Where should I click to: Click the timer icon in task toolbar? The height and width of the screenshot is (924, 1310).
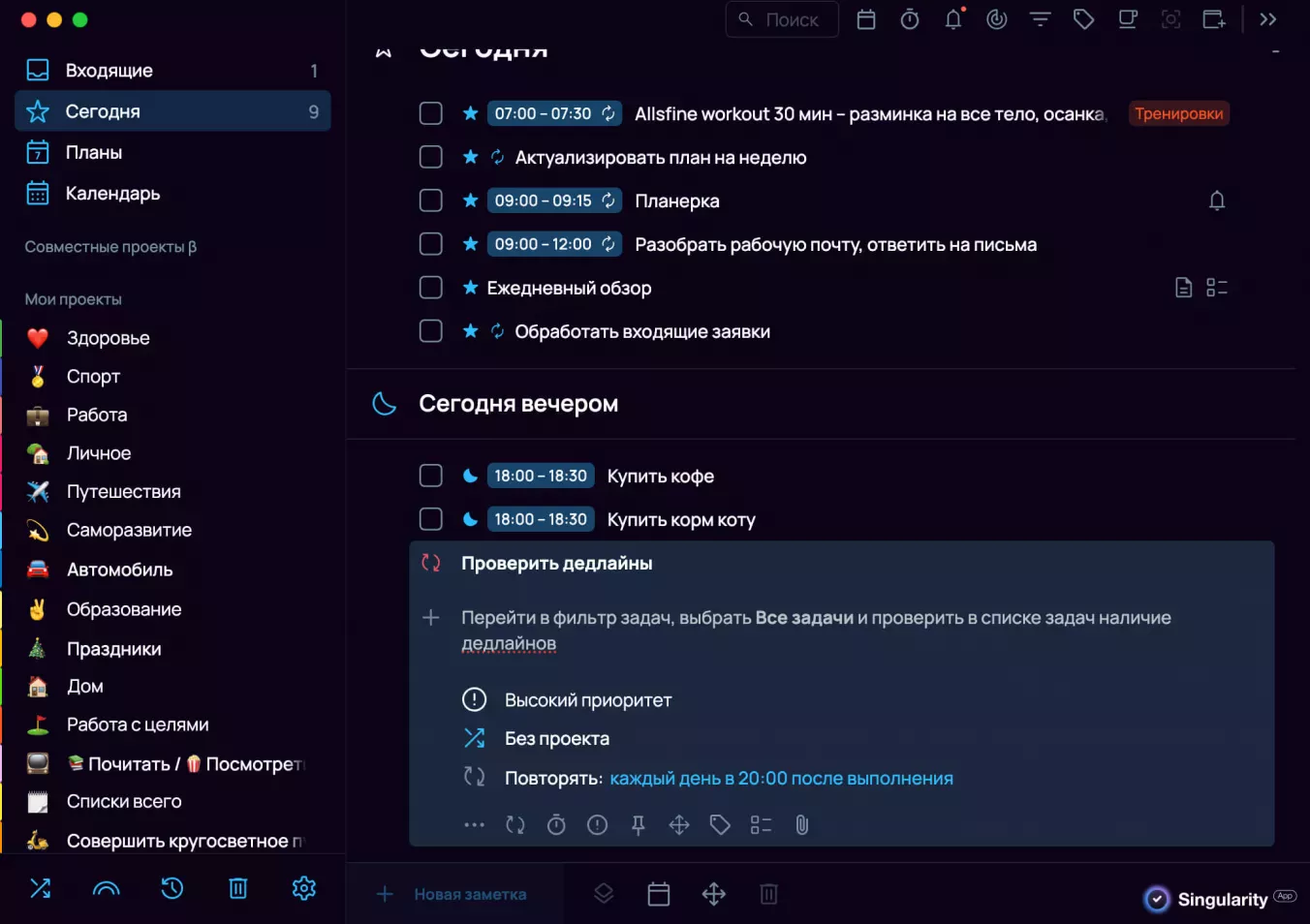[556, 825]
